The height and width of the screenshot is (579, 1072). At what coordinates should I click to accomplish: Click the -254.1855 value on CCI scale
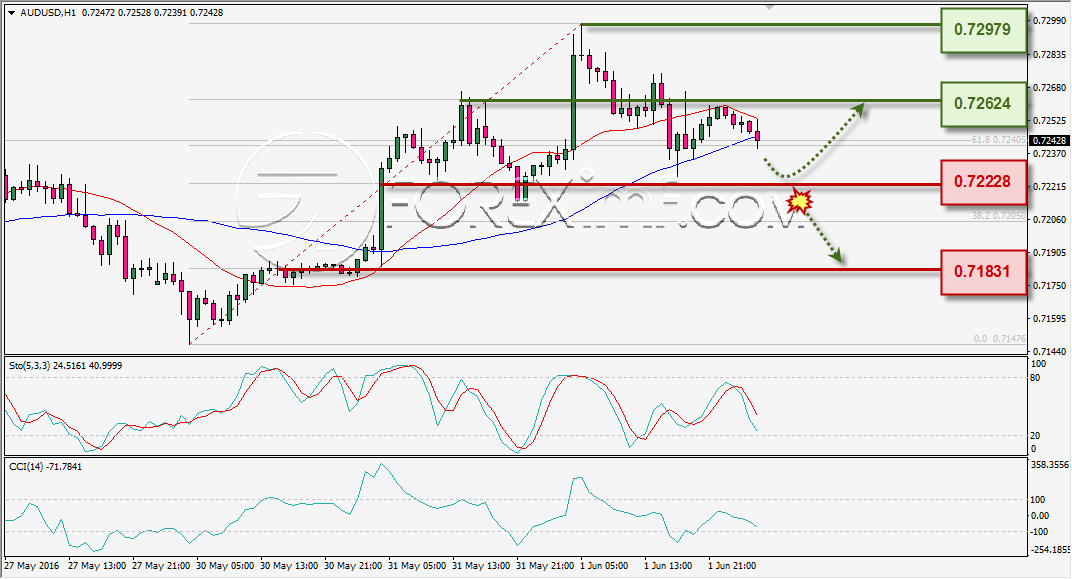point(1050,550)
